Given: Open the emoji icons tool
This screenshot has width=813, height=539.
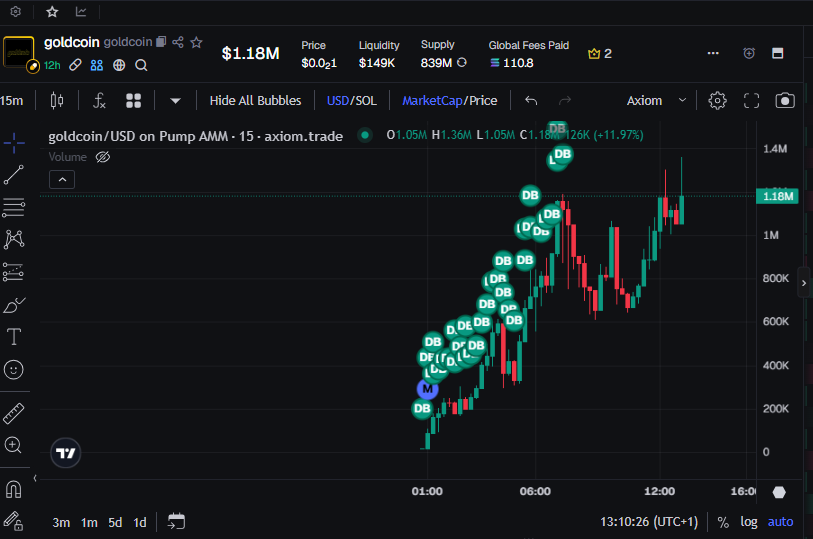Looking at the screenshot, I should pos(13,370).
